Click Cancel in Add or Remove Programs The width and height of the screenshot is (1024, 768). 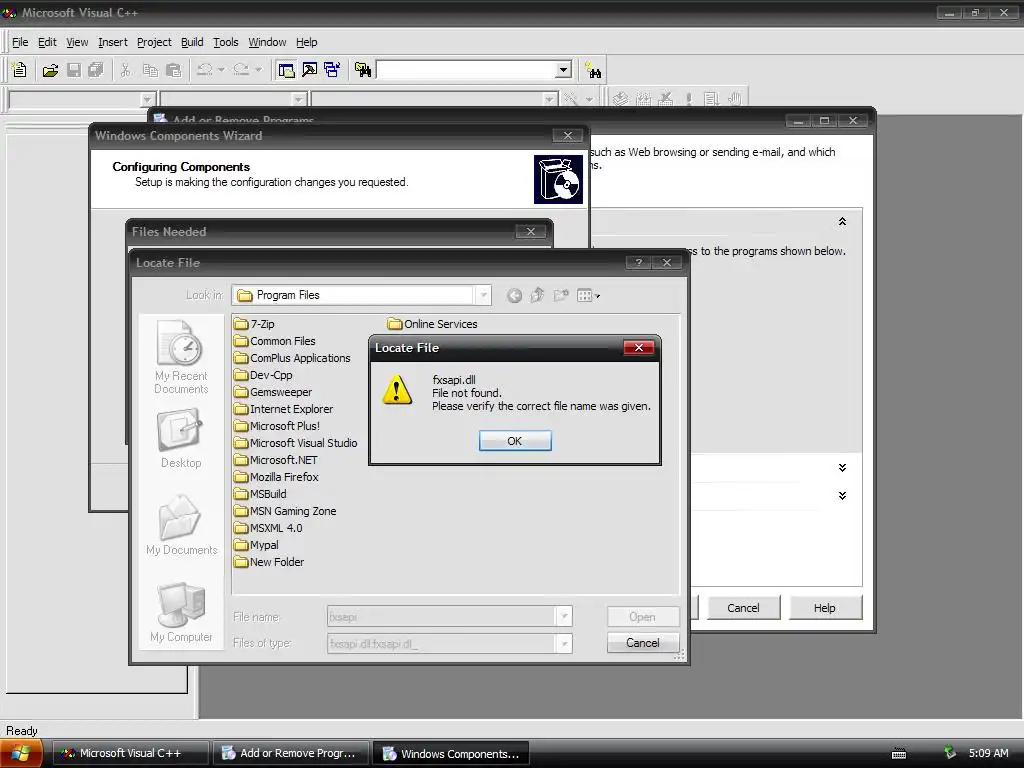[743, 608]
